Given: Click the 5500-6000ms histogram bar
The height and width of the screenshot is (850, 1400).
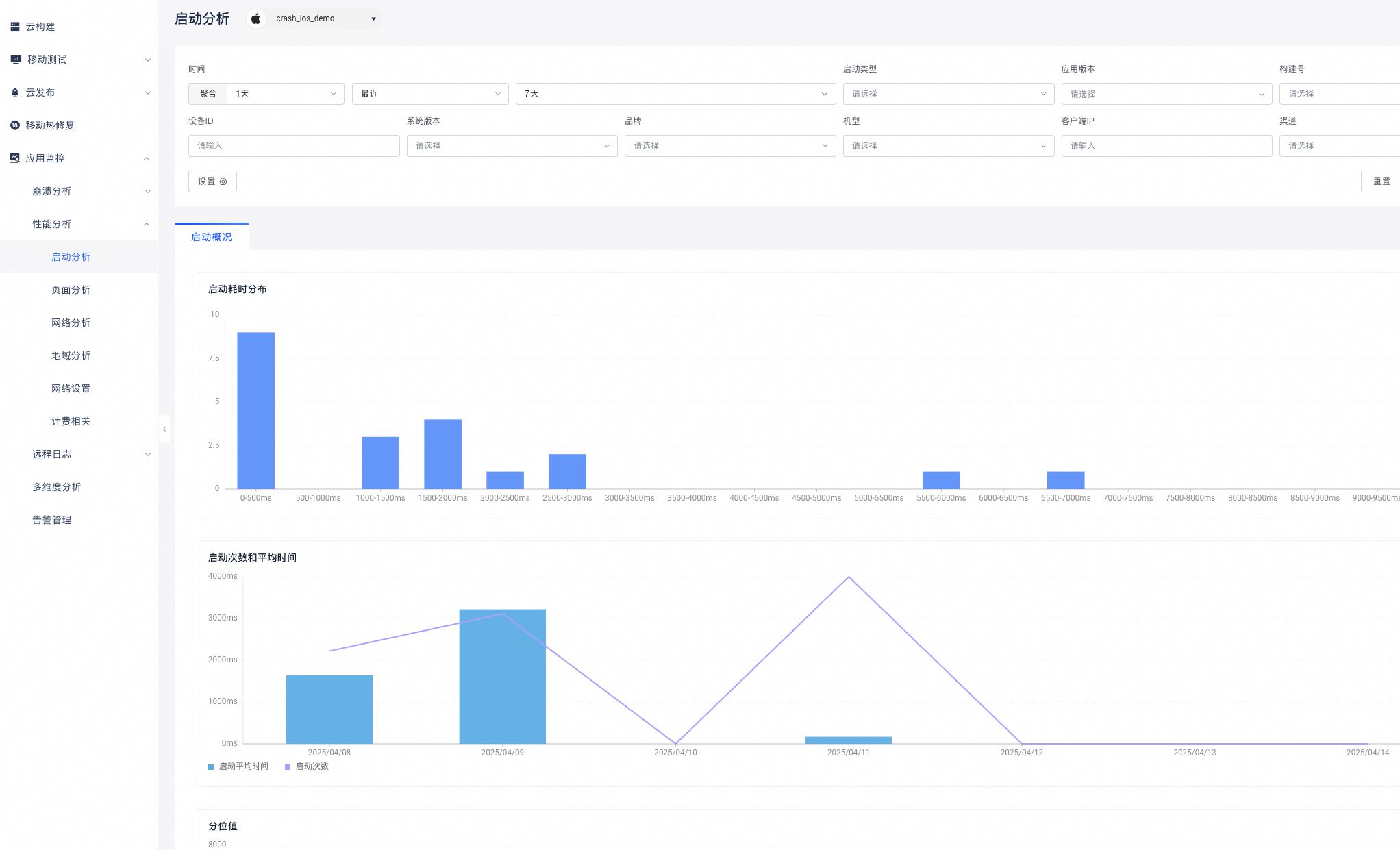Looking at the screenshot, I should pos(941,479).
